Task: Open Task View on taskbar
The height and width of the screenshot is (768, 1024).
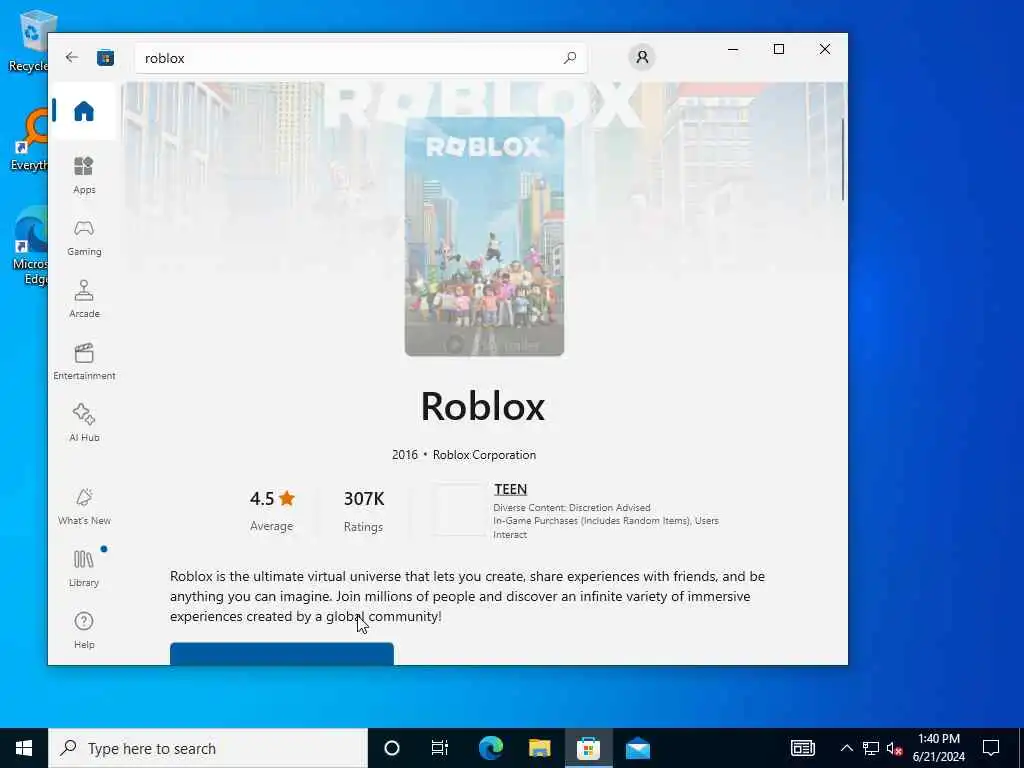Action: tap(440, 748)
